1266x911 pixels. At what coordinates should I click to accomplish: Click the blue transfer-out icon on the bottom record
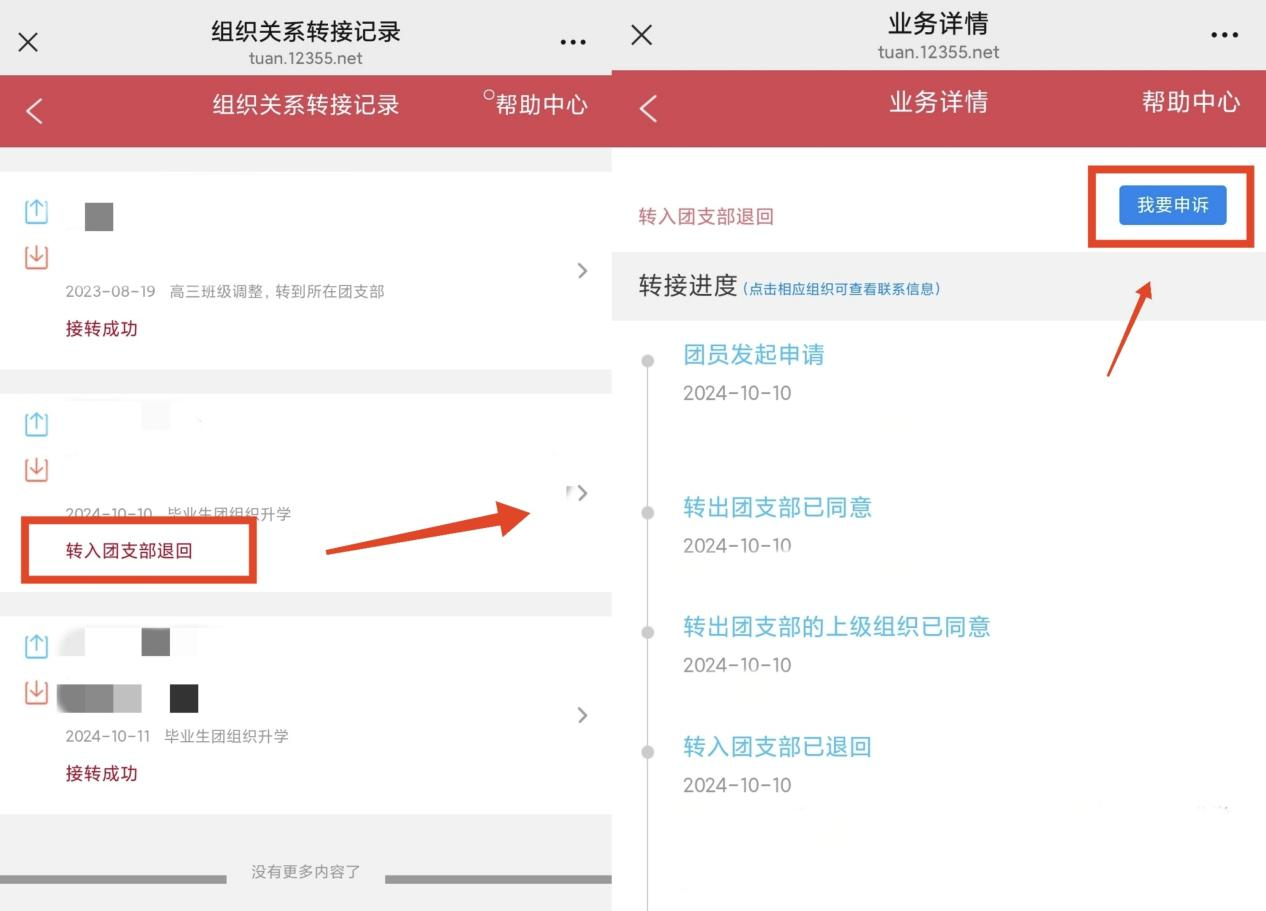[x=36, y=646]
